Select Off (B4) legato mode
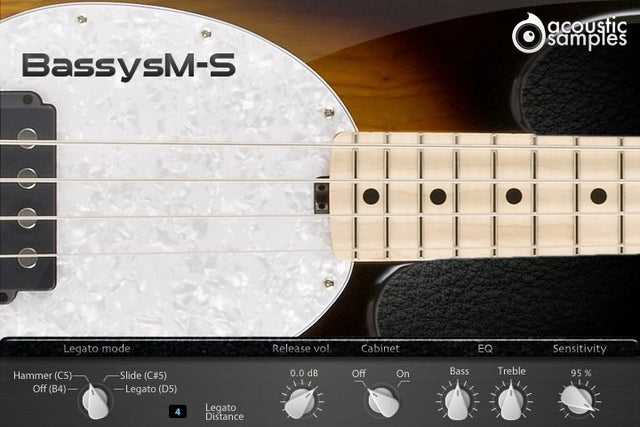Screen dimensions: 640x427 pos(48,388)
